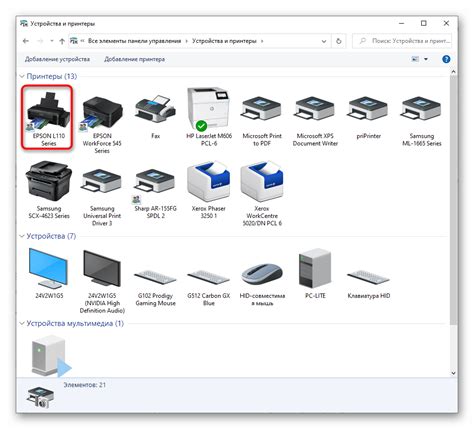This screenshot has height=429, width=474.
Task: Click Добавление принтера
Action: [134, 59]
